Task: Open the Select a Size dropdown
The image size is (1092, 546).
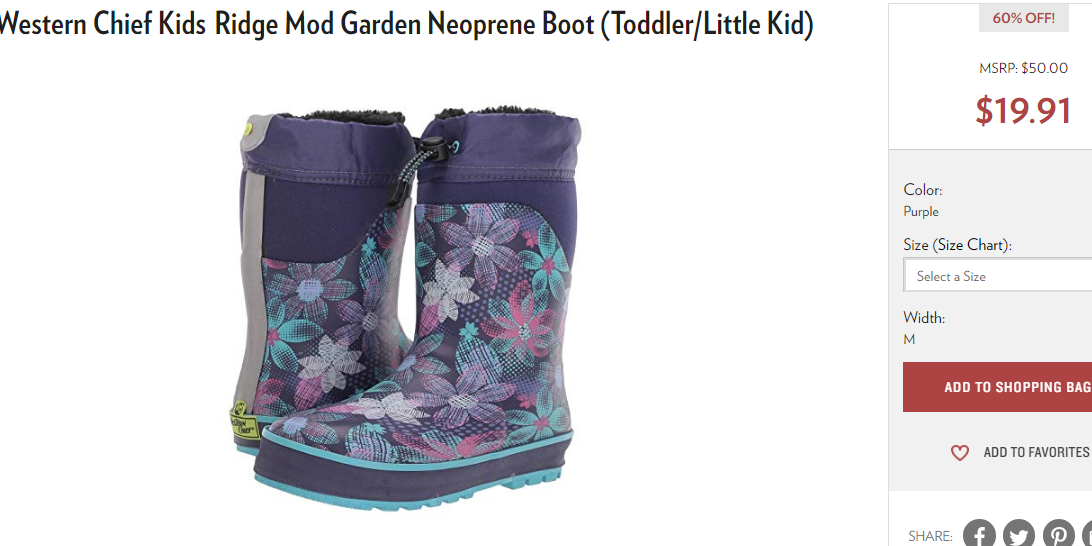Action: (998, 275)
